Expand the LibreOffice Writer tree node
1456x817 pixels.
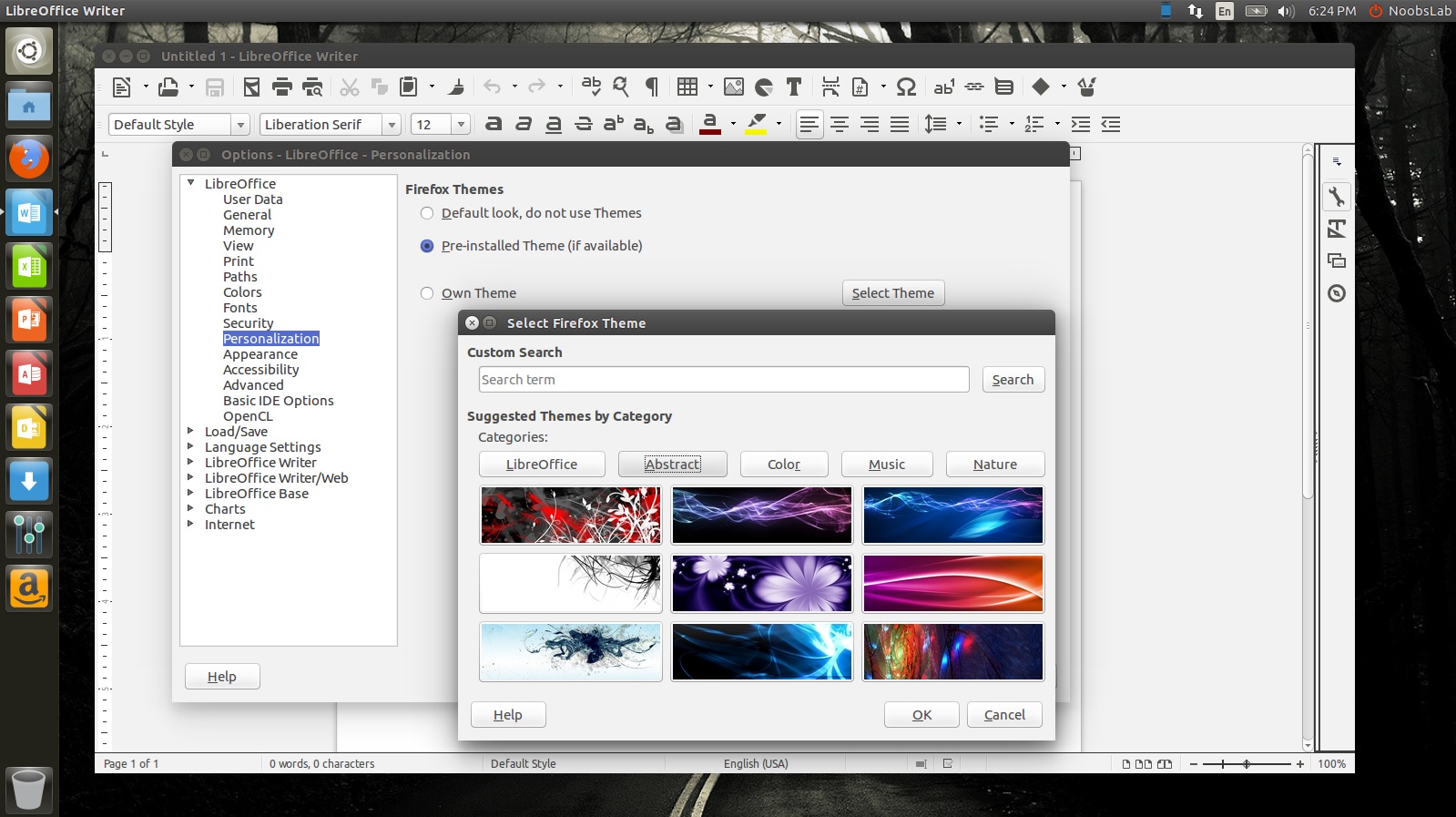pos(190,463)
